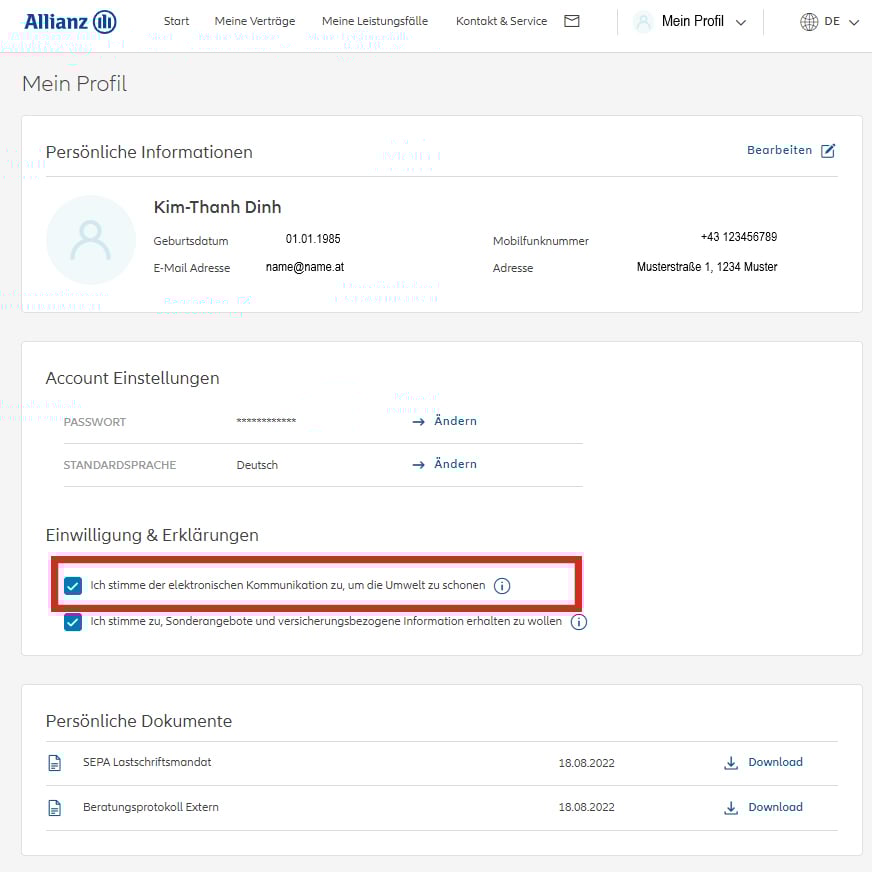The height and width of the screenshot is (872, 872).
Task: Click the globe language icon
Action: [x=809, y=22]
